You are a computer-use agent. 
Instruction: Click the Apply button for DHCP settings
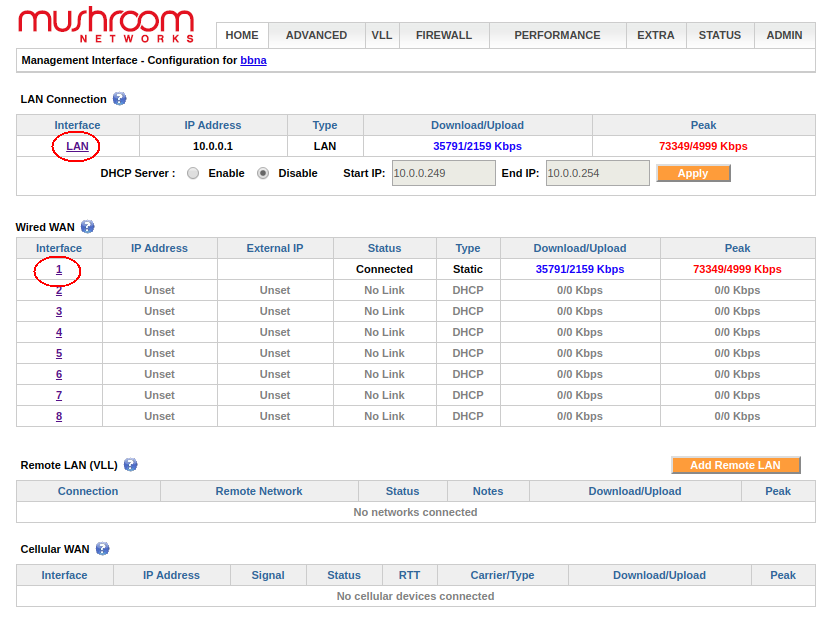(693, 173)
